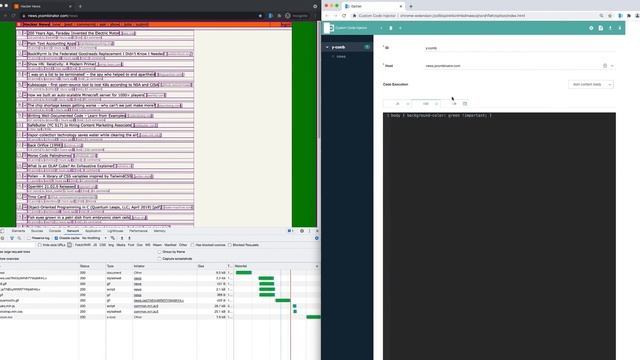Image resolution: width=640 pixels, height=360 pixels.
Task: Click export HAR download arrow in DevTools
Action: click(x=129, y=238)
